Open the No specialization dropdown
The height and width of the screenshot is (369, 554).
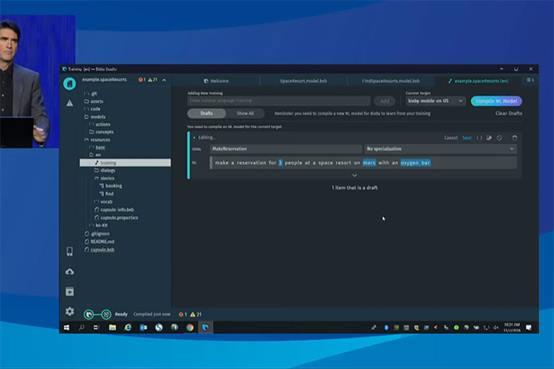click(441, 149)
